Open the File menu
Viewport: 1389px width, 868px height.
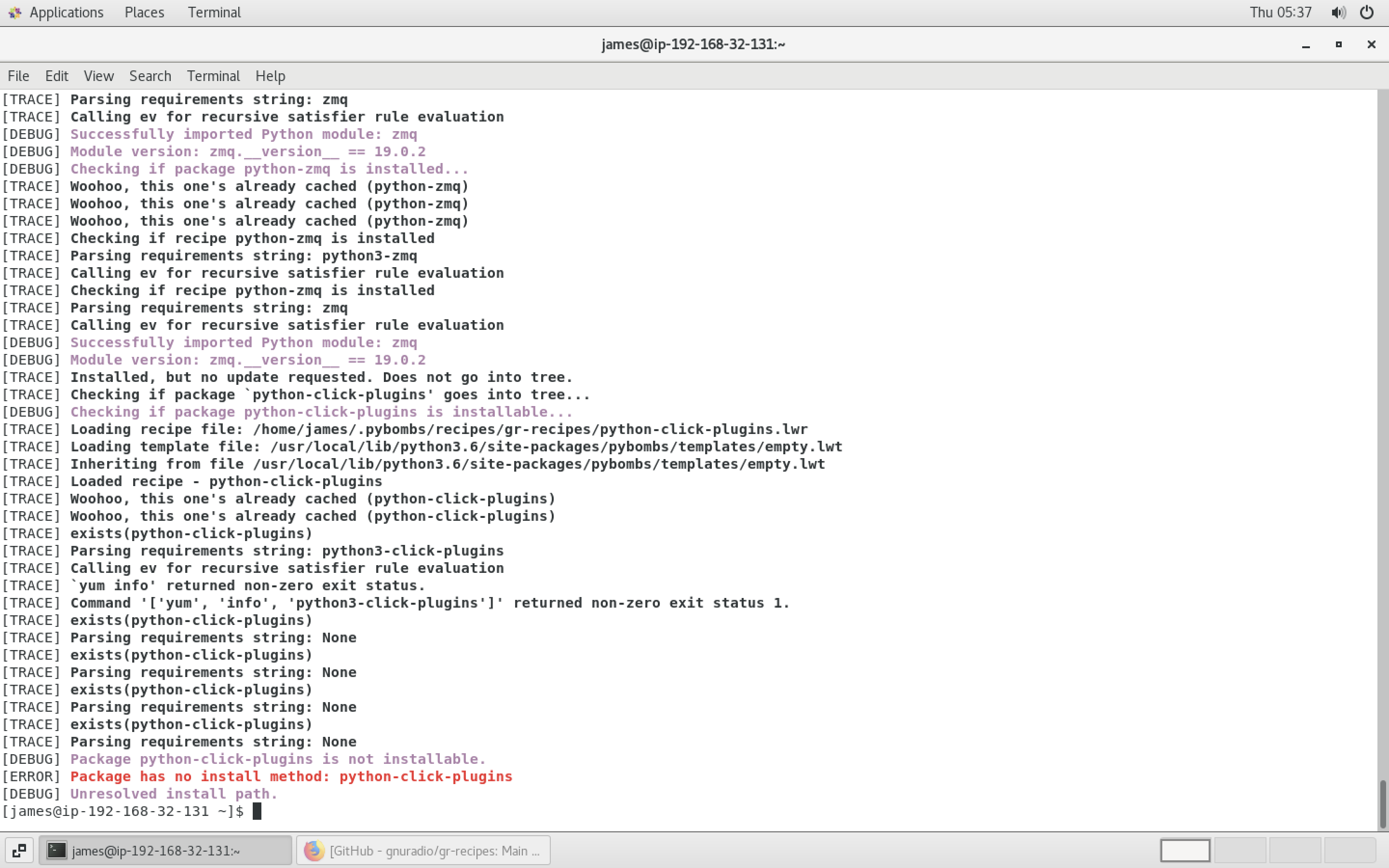18,76
